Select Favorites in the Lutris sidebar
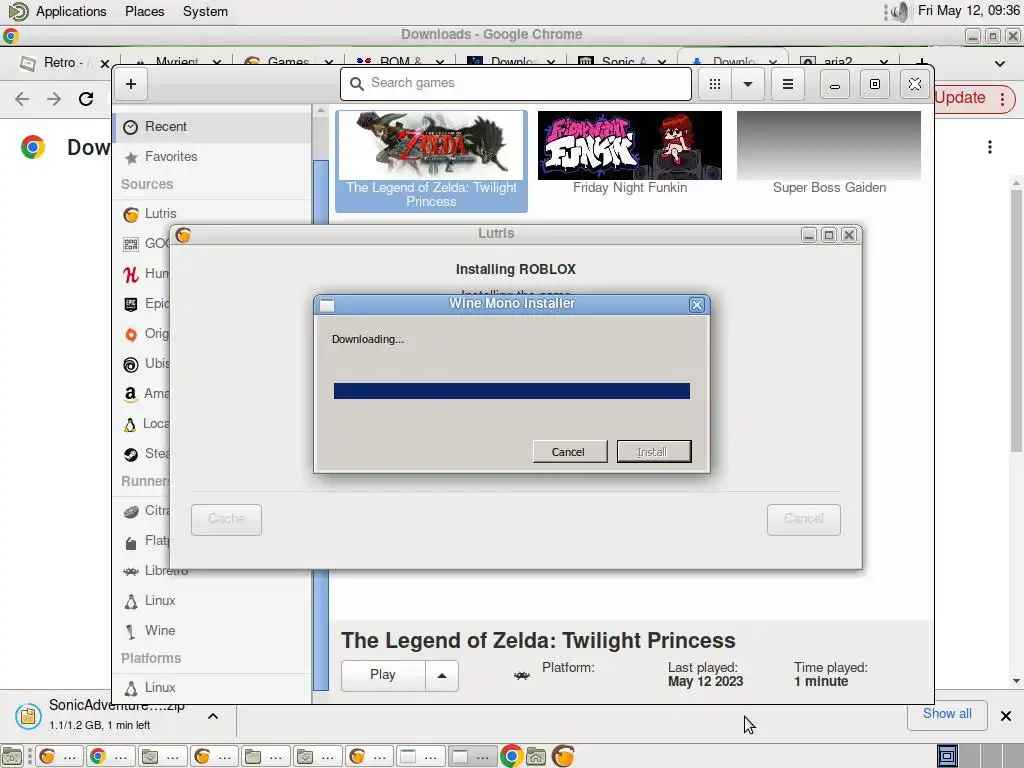Viewport: 1024px width, 768px height. (212, 157)
